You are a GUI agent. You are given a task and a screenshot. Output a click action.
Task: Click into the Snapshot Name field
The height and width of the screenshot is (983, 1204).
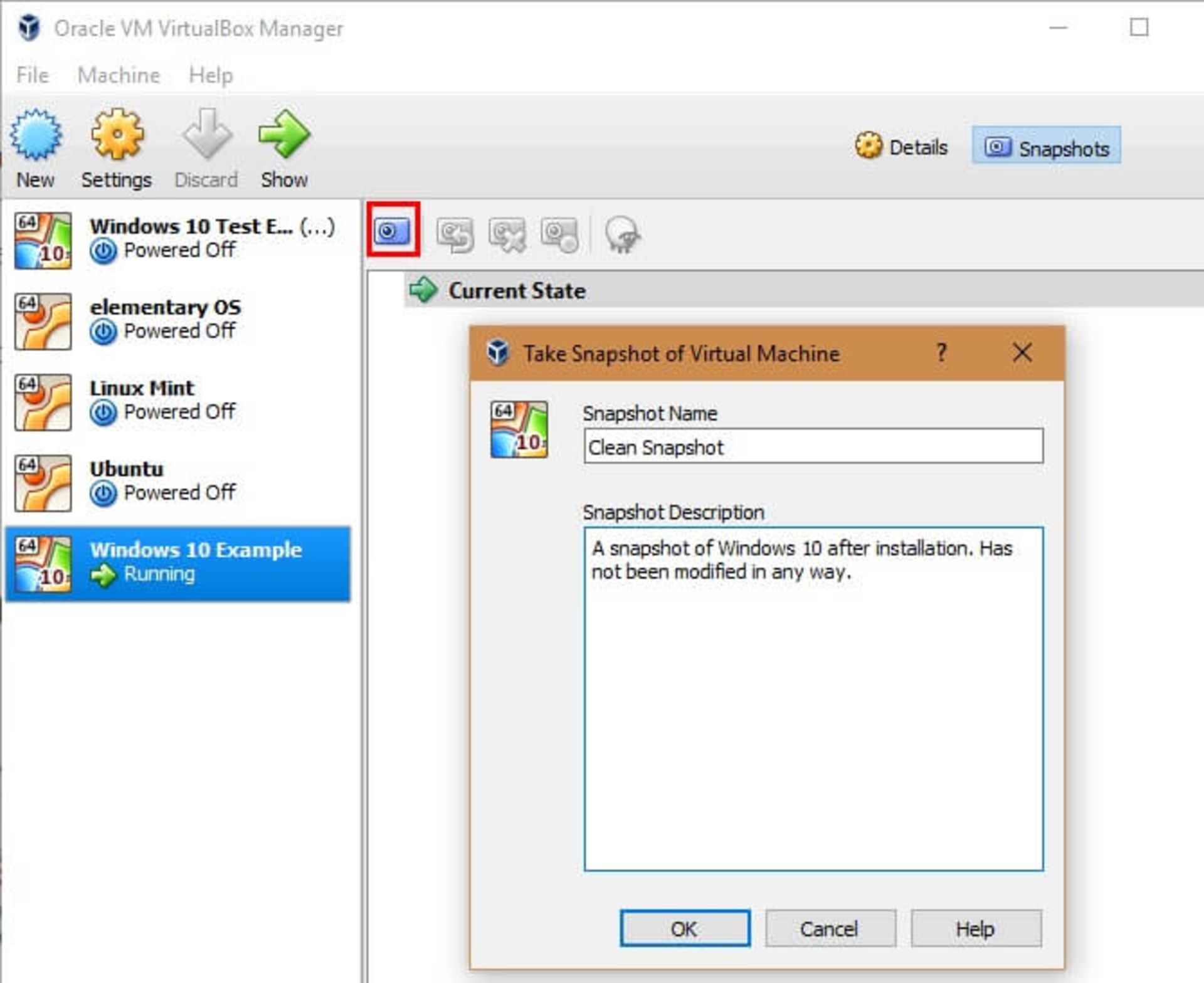813,446
